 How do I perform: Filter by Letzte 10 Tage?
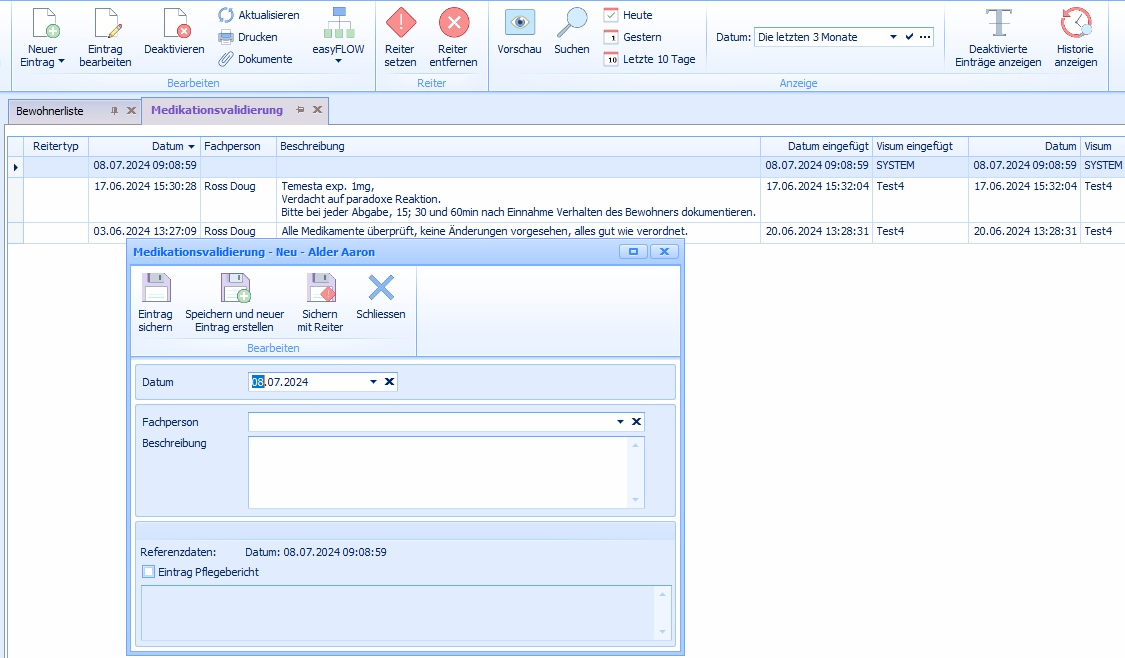649,60
